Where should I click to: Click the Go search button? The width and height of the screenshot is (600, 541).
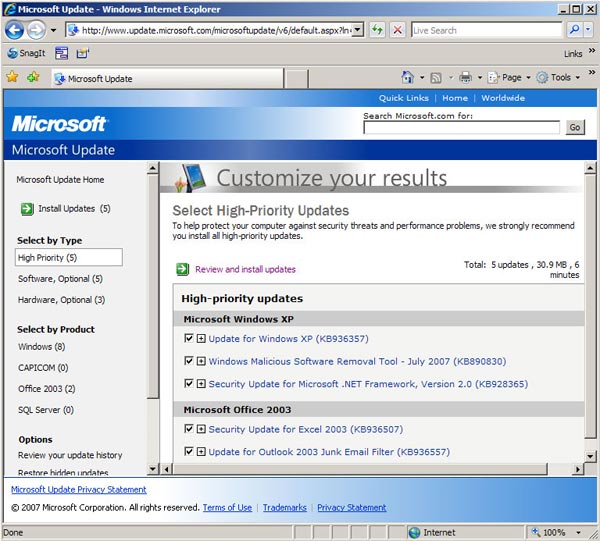(575, 127)
